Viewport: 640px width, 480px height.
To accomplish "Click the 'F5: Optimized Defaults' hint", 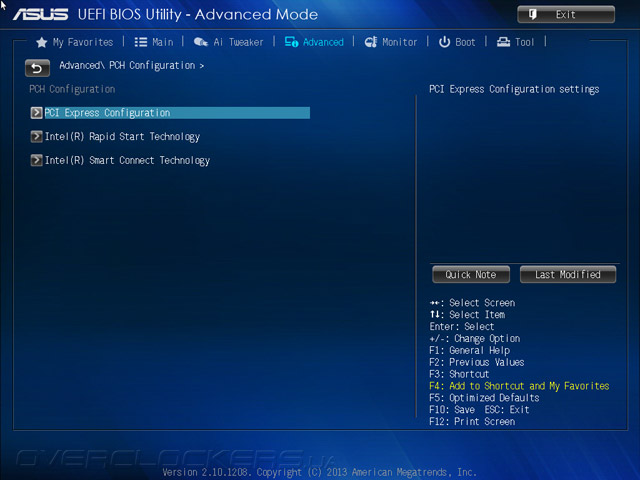I will click(484, 398).
